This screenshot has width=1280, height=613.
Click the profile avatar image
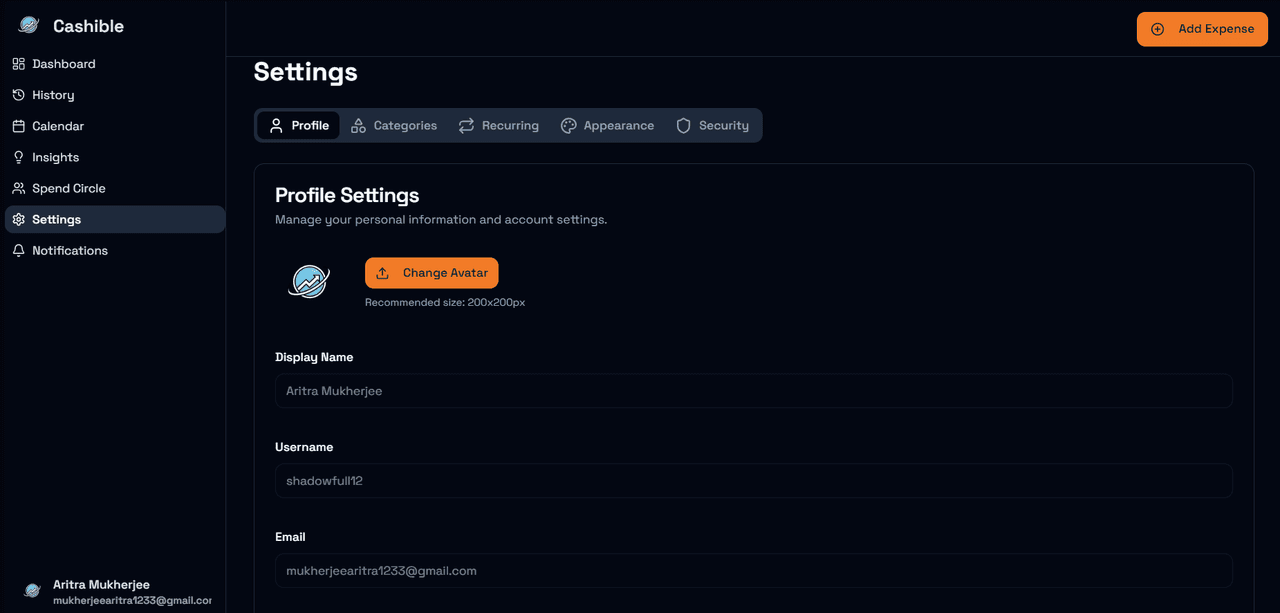pos(309,281)
